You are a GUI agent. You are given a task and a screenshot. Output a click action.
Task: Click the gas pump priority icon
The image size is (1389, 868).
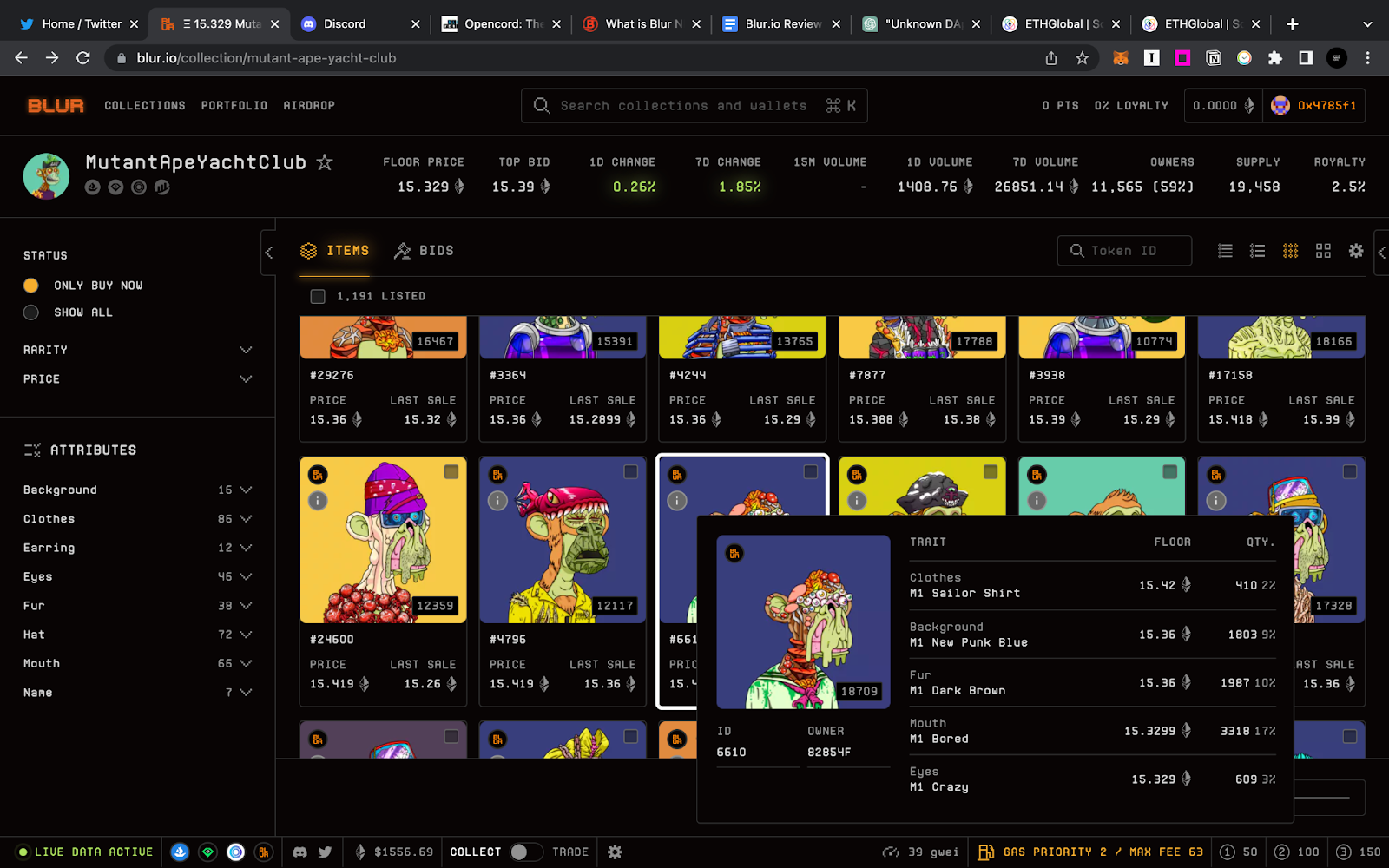[x=985, y=852]
